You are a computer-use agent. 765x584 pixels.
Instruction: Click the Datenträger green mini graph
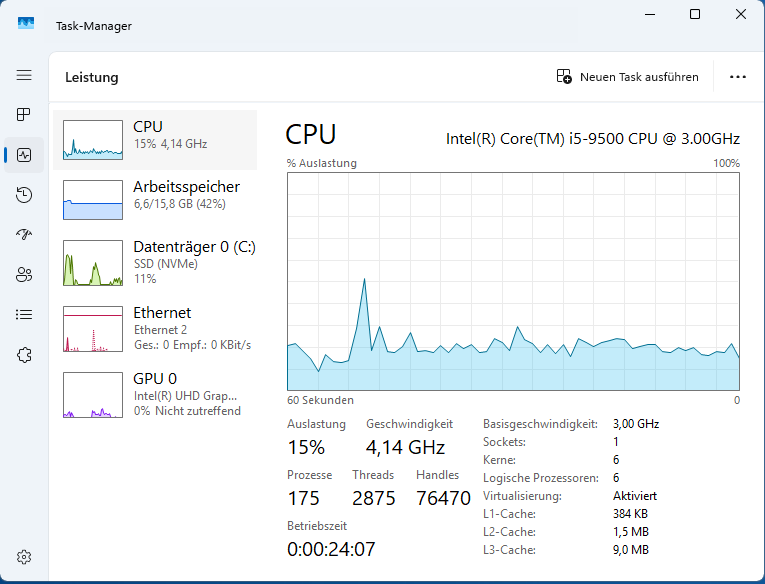coord(93,263)
